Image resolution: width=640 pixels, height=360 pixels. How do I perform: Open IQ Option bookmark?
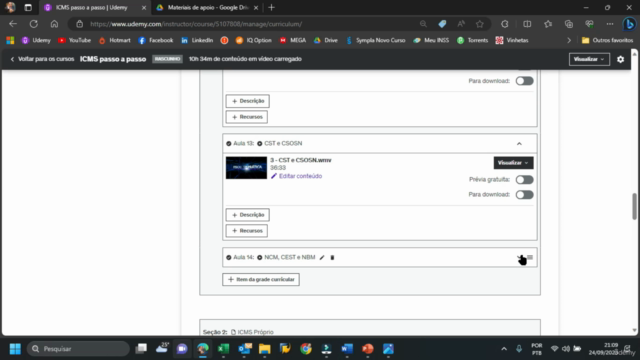[x=253, y=40]
